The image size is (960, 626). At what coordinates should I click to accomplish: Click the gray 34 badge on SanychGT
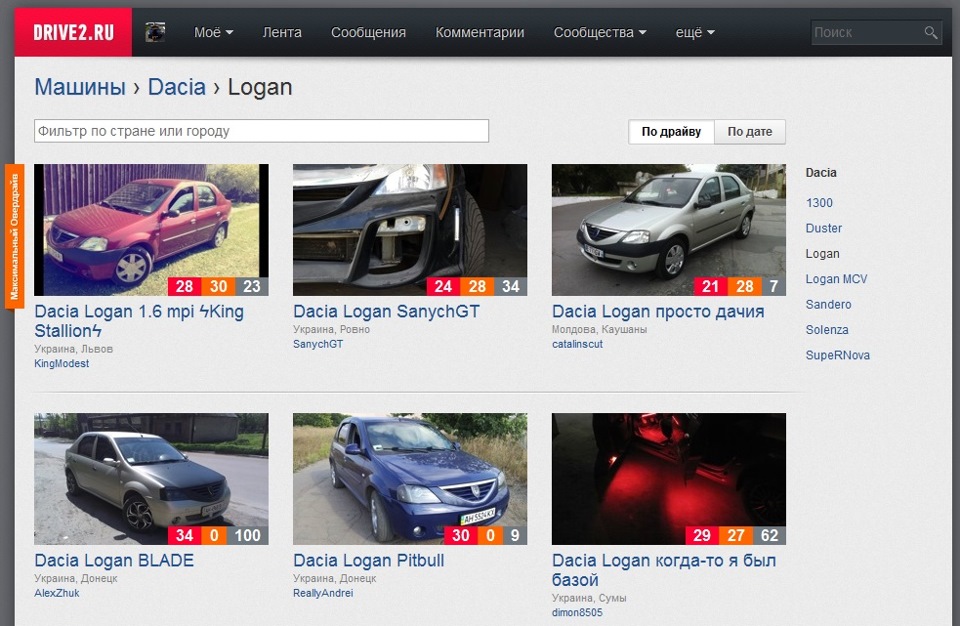511,287
